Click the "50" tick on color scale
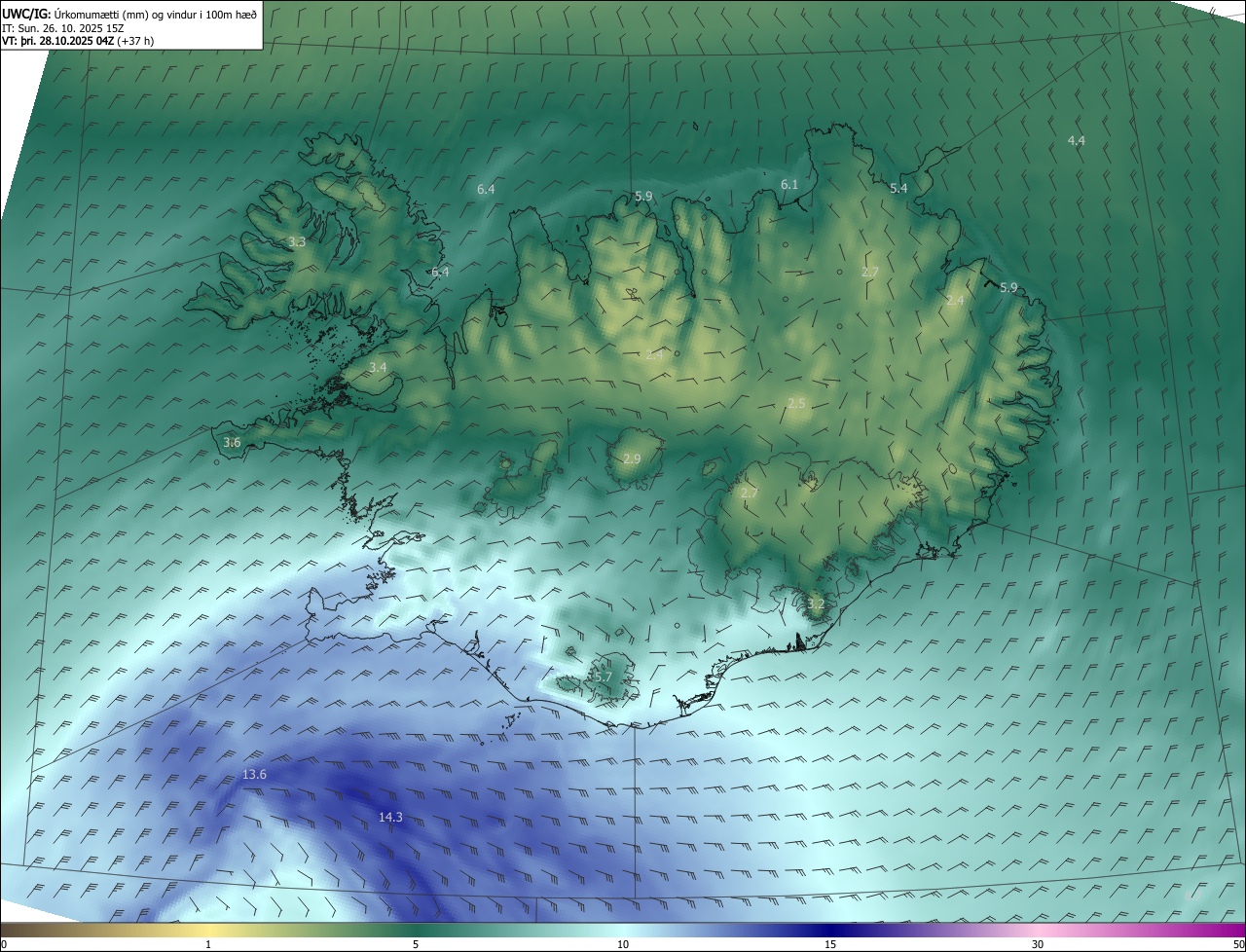 [1238, 944]
